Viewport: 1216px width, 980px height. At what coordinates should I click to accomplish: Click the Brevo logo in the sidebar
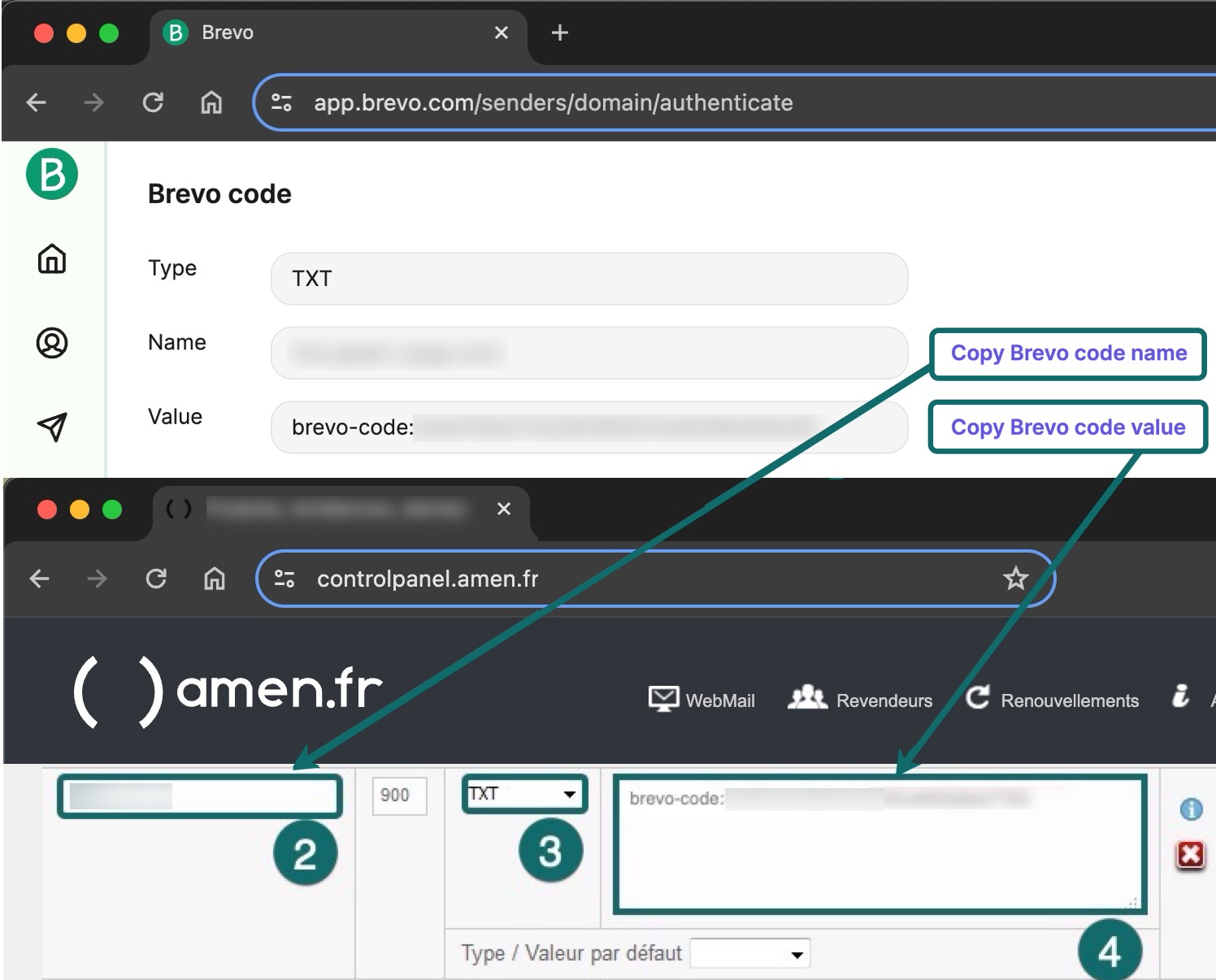click(52, 174)
